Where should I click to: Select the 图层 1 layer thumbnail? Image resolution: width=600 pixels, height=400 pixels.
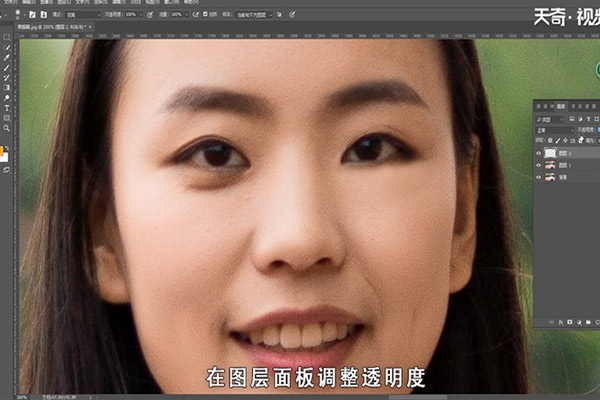(550, 165)
